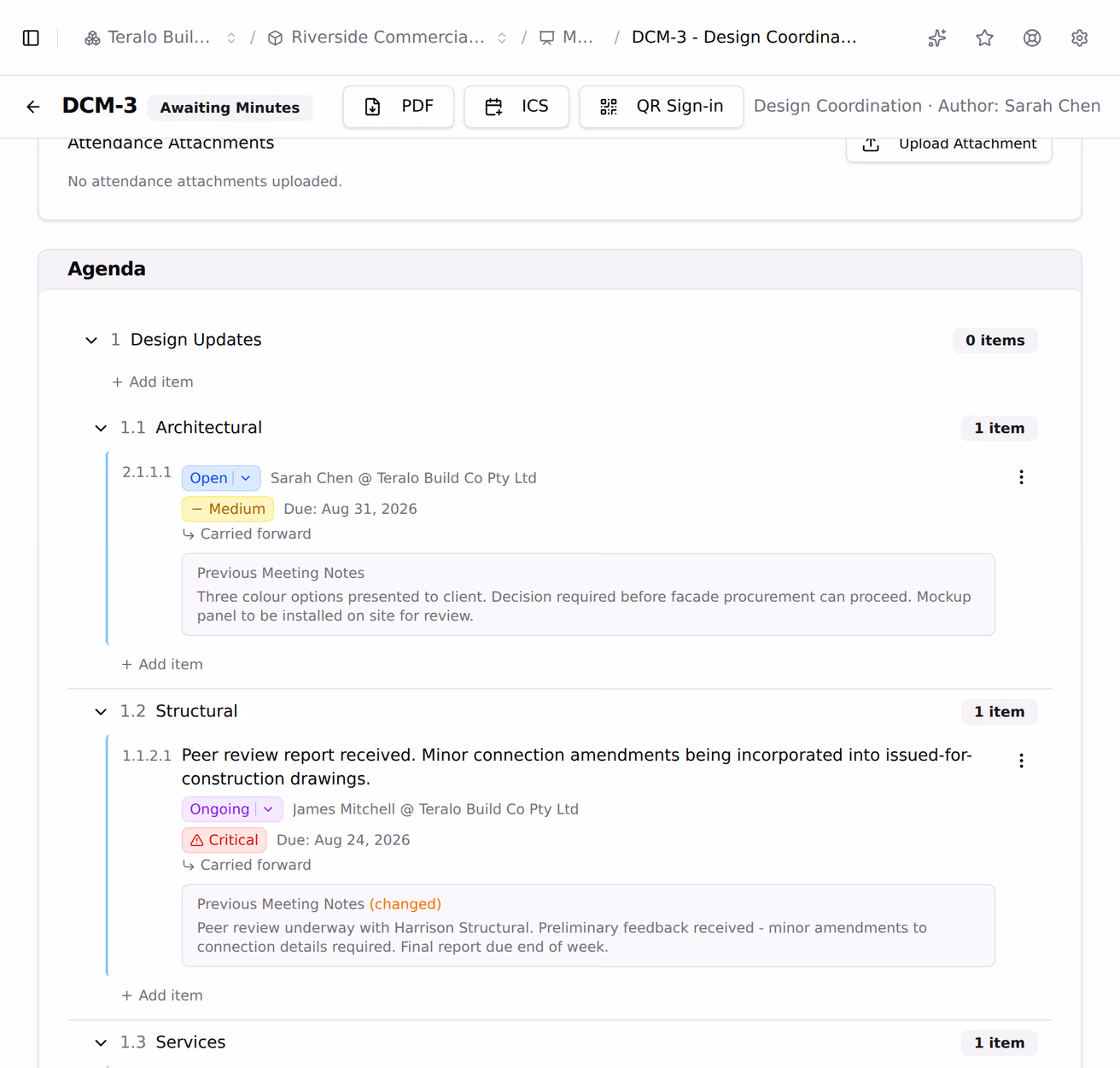Screen dimensions: 1120x1068
Task: Open QR Sign-in
Action: [662, 107]
